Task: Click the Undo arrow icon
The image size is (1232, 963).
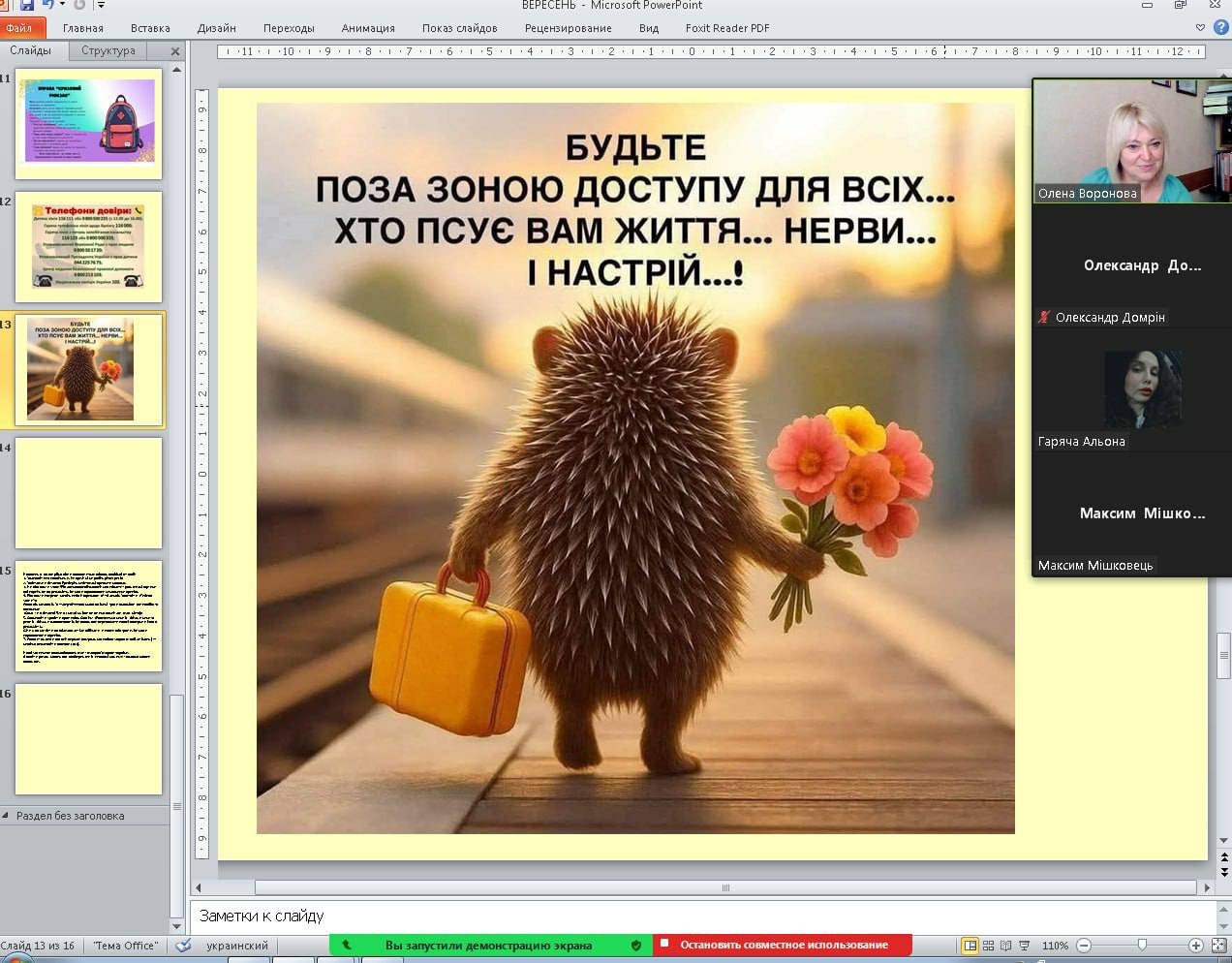Action: point(48,6)
